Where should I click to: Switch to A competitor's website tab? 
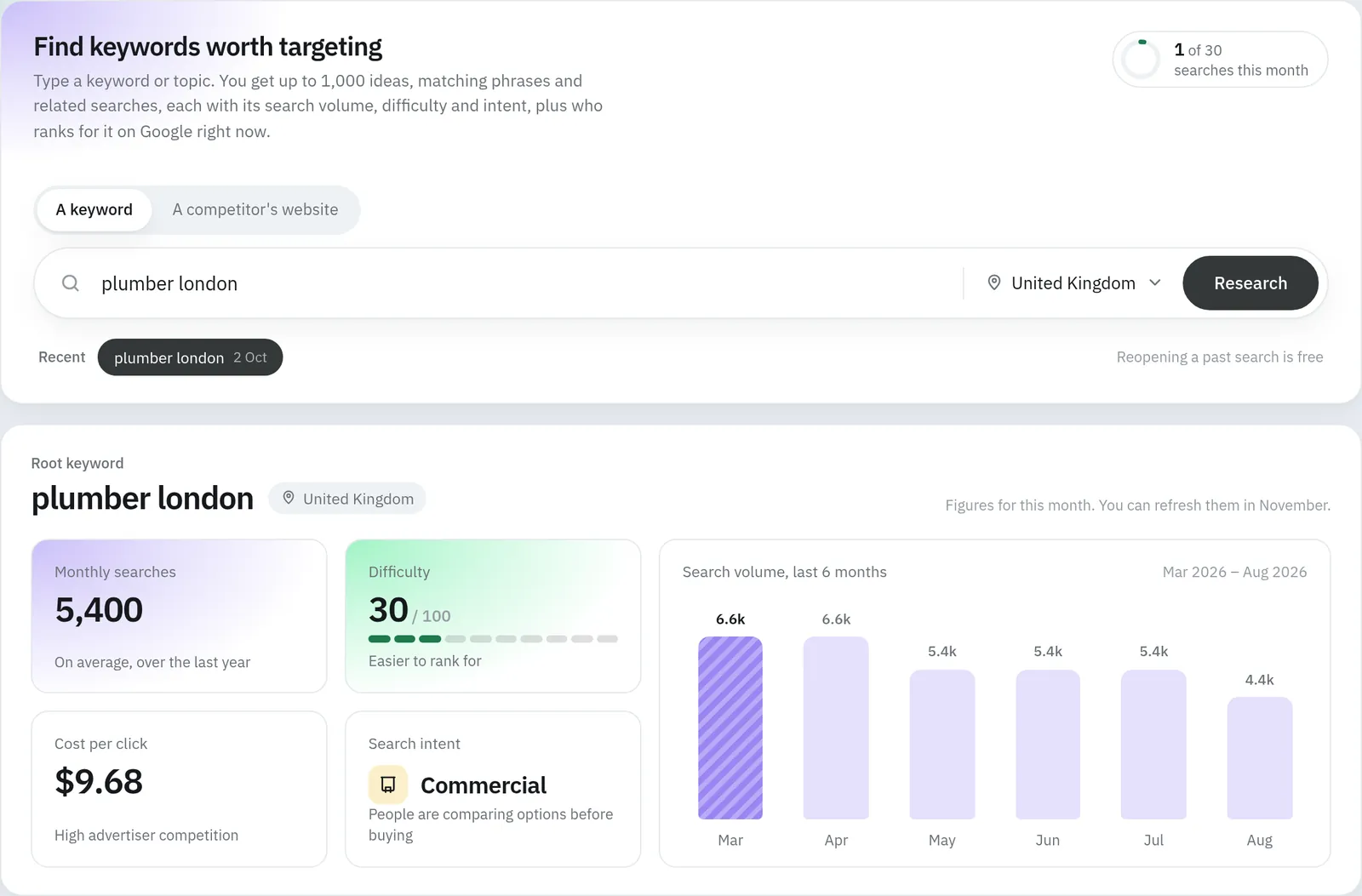point(255,209)
